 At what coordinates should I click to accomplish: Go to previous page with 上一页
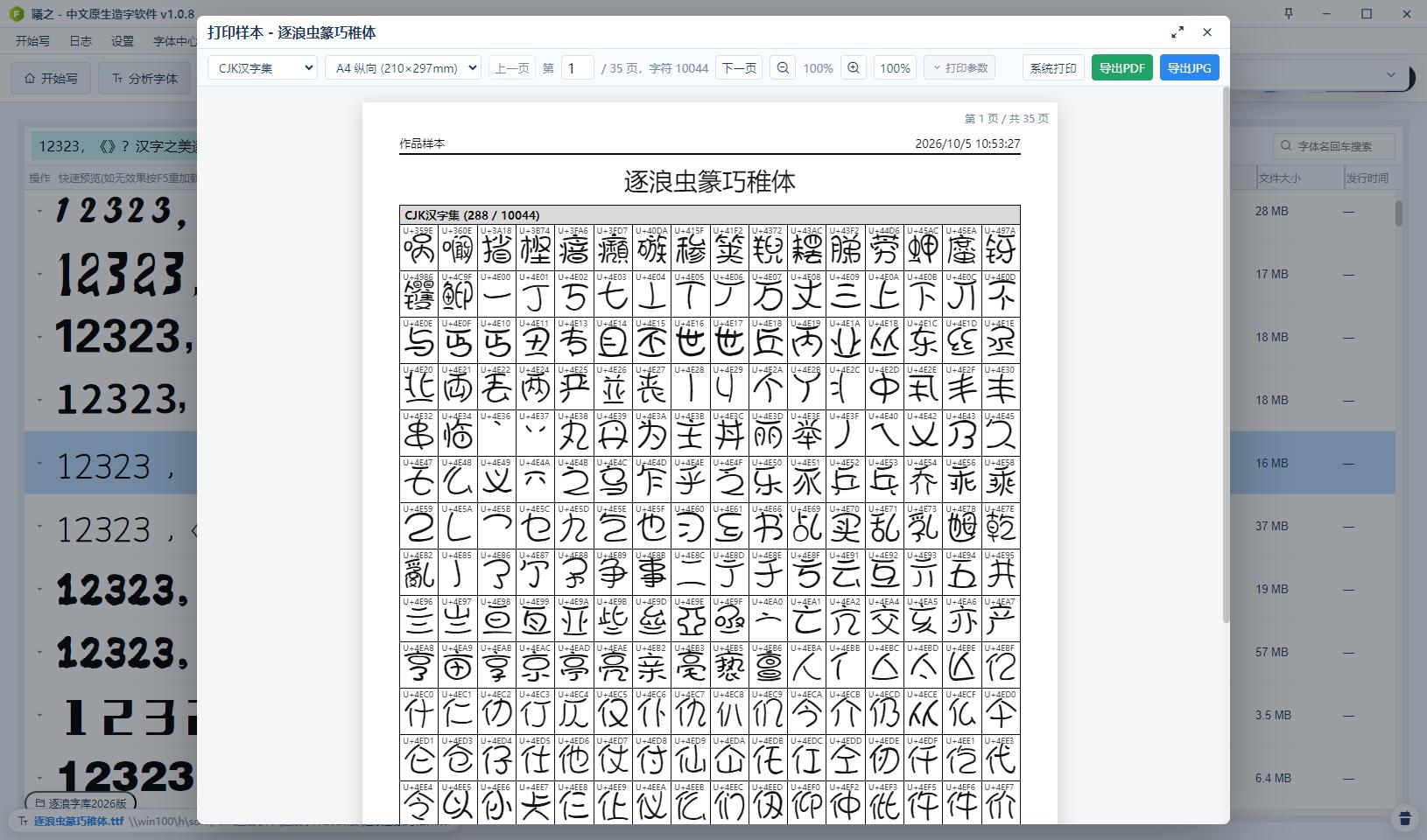(x=512, y=67)
